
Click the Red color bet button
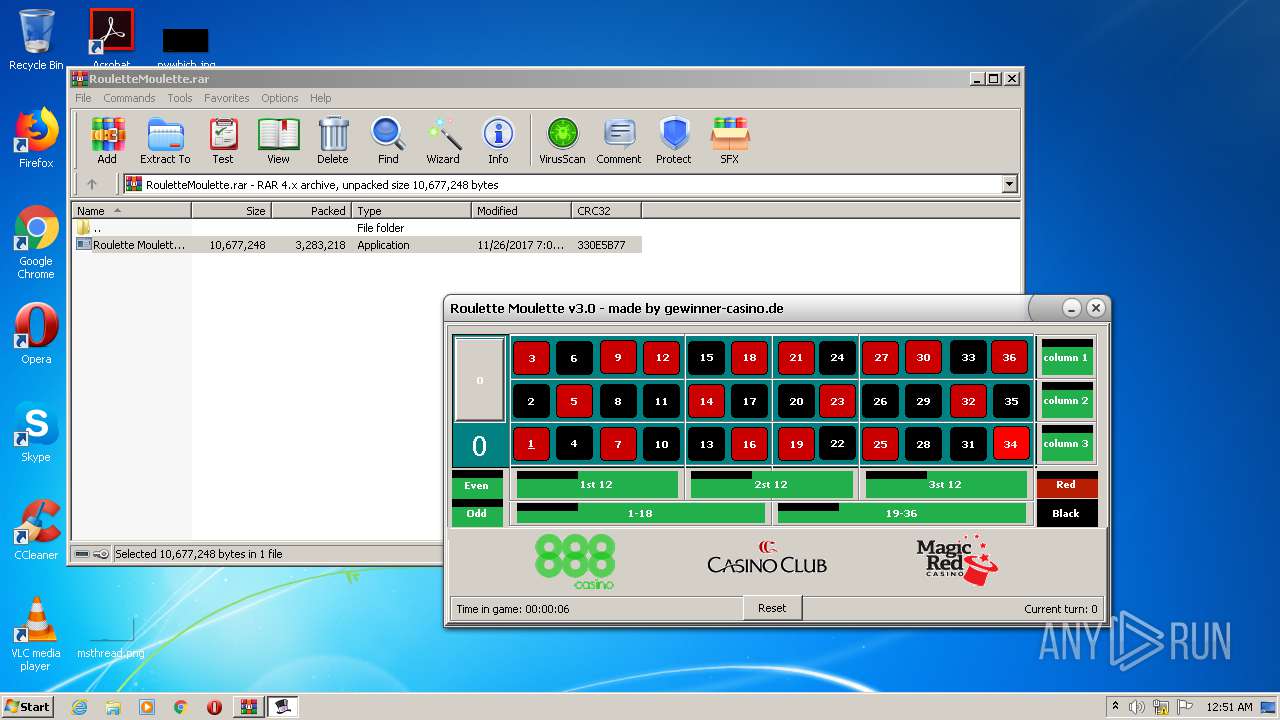1067,485
